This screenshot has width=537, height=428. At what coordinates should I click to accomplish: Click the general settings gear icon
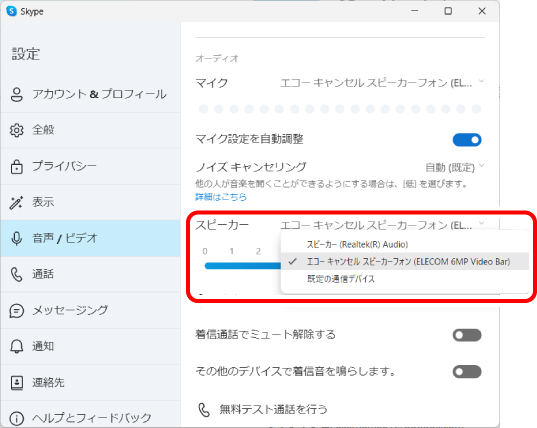click(x=16, y=130)
